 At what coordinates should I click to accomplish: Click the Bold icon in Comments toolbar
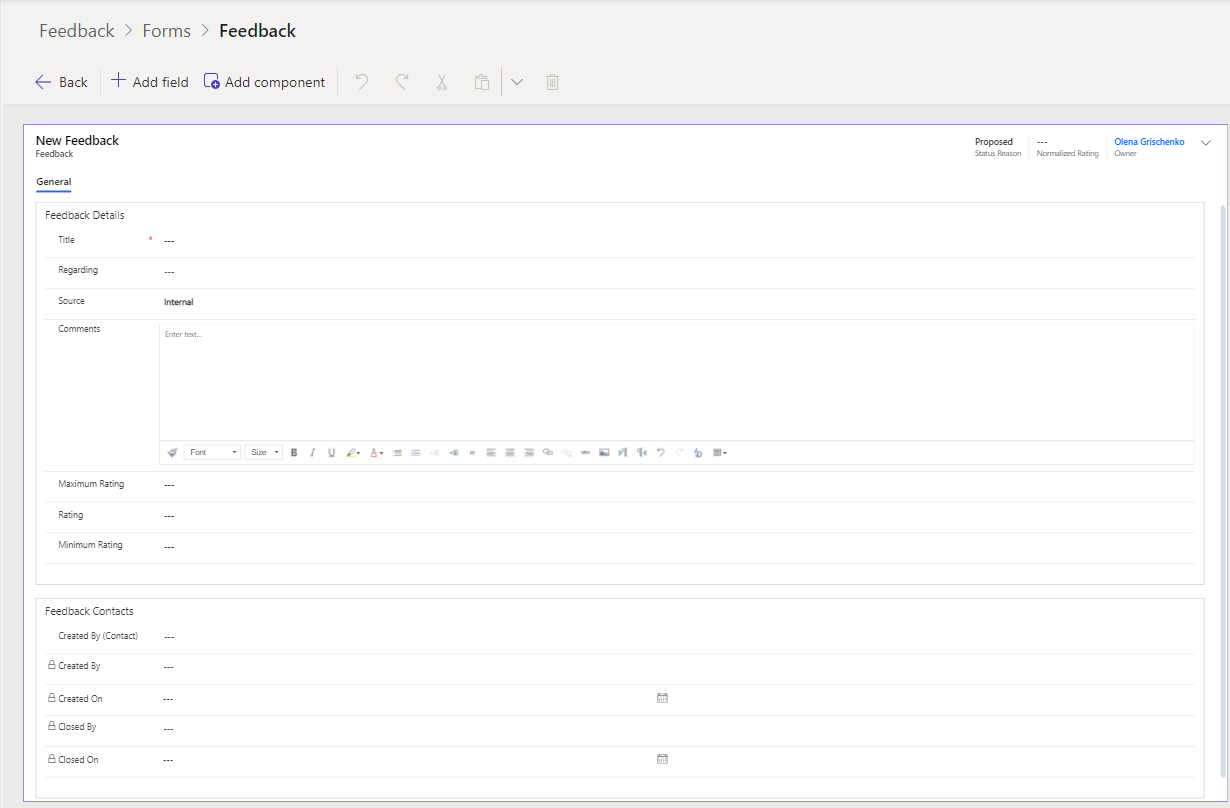pyautogui.click(x=294, y=453)
